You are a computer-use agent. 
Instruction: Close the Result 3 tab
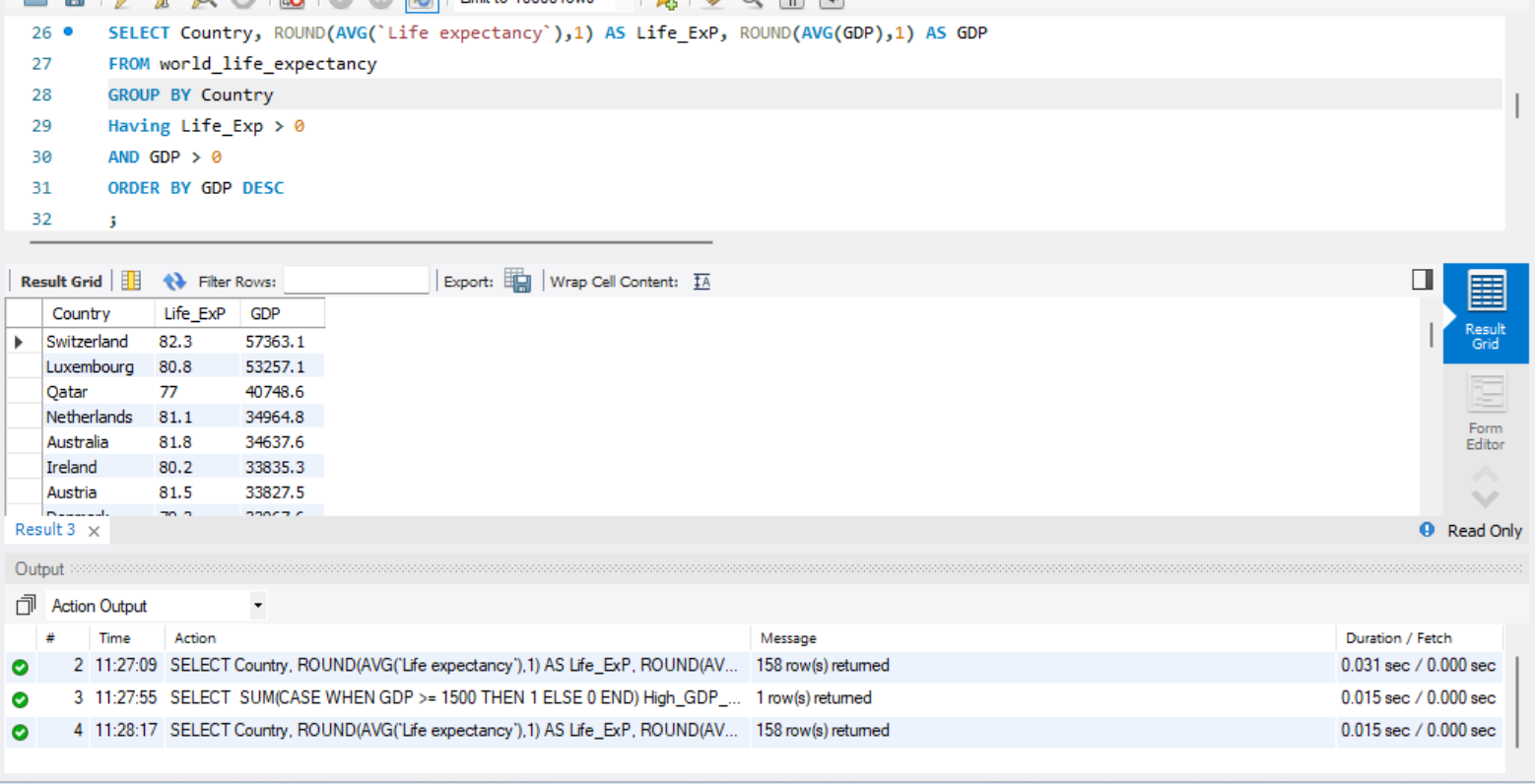coord(94,531)
